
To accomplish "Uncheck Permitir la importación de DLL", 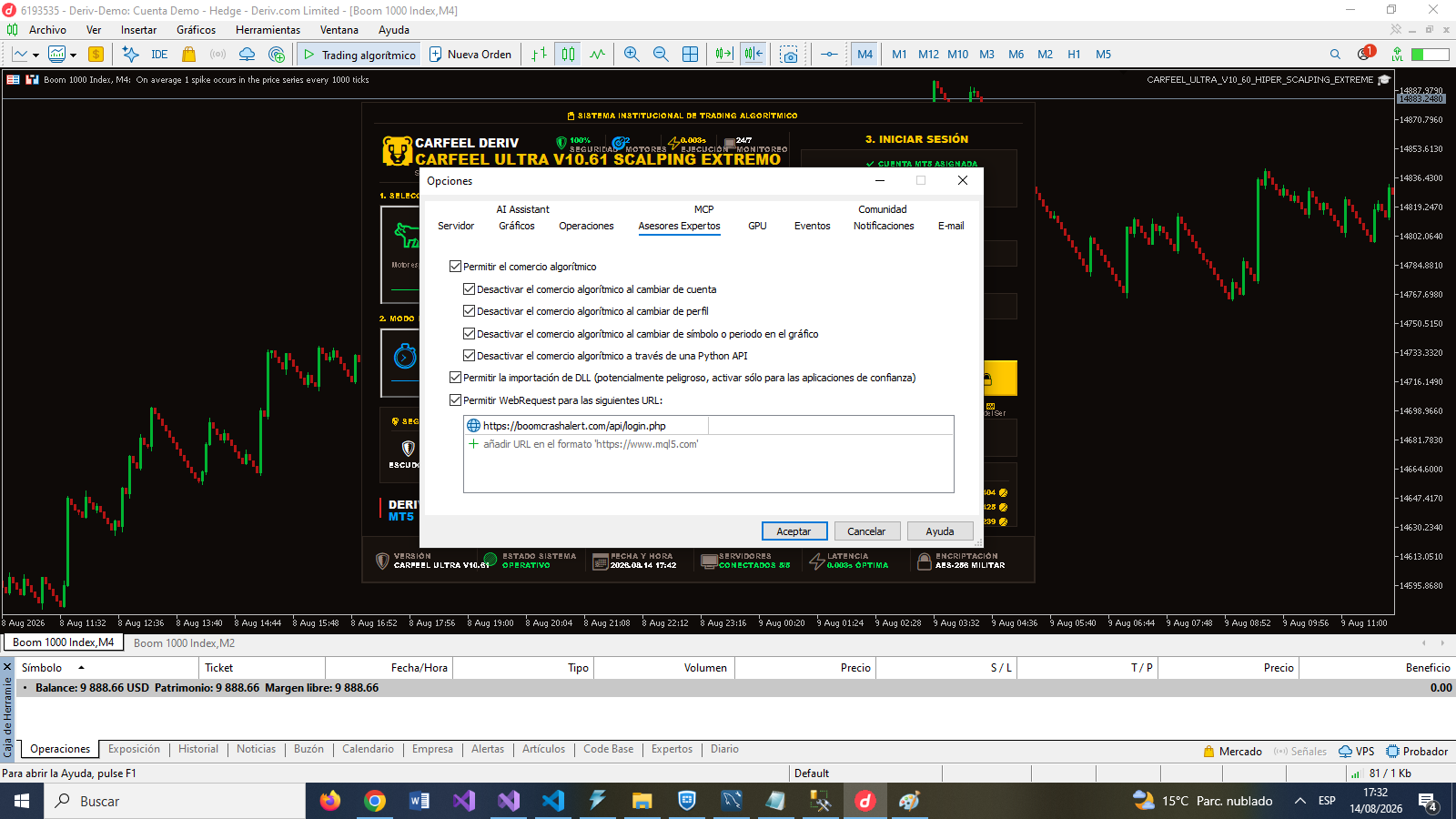I will coord(456,378).
